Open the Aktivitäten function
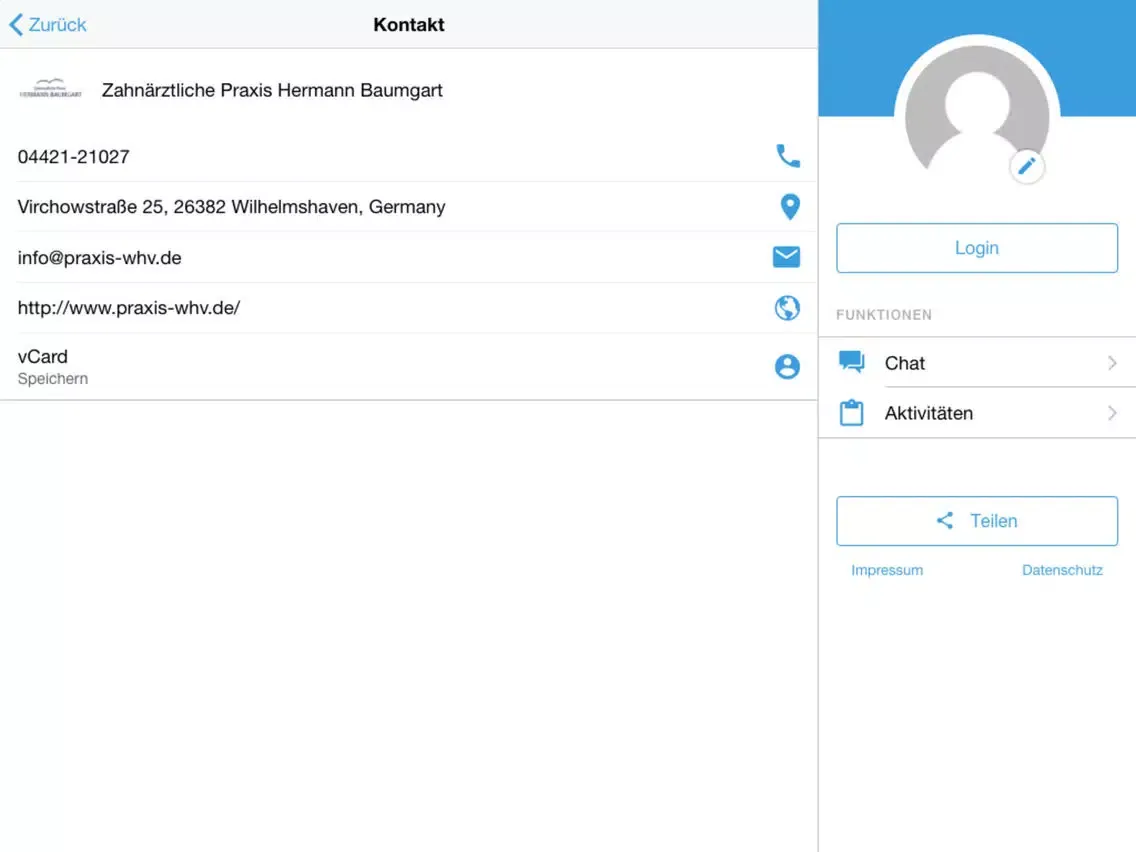Image resolution: width=1136 pixels, height=852 pixels. pos(977,413)
